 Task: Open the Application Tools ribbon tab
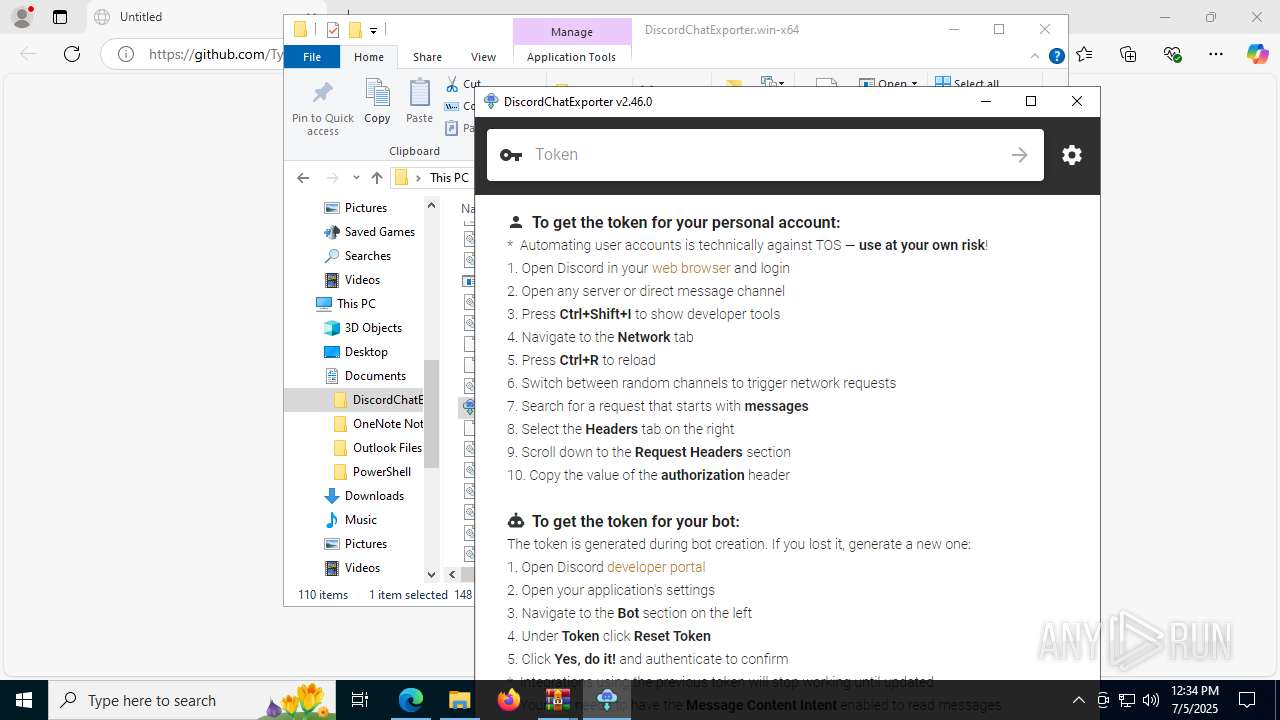[x=571, y=57]
